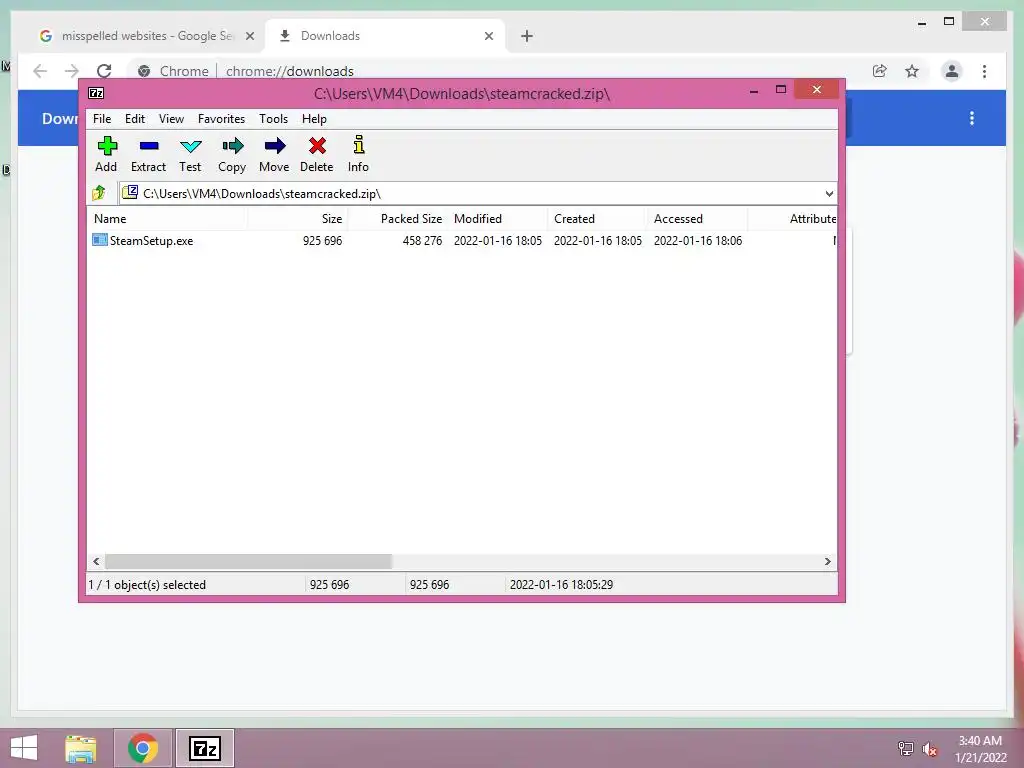
Task: Click Chrome forward navigation arrow
Action: pos(72,71)
